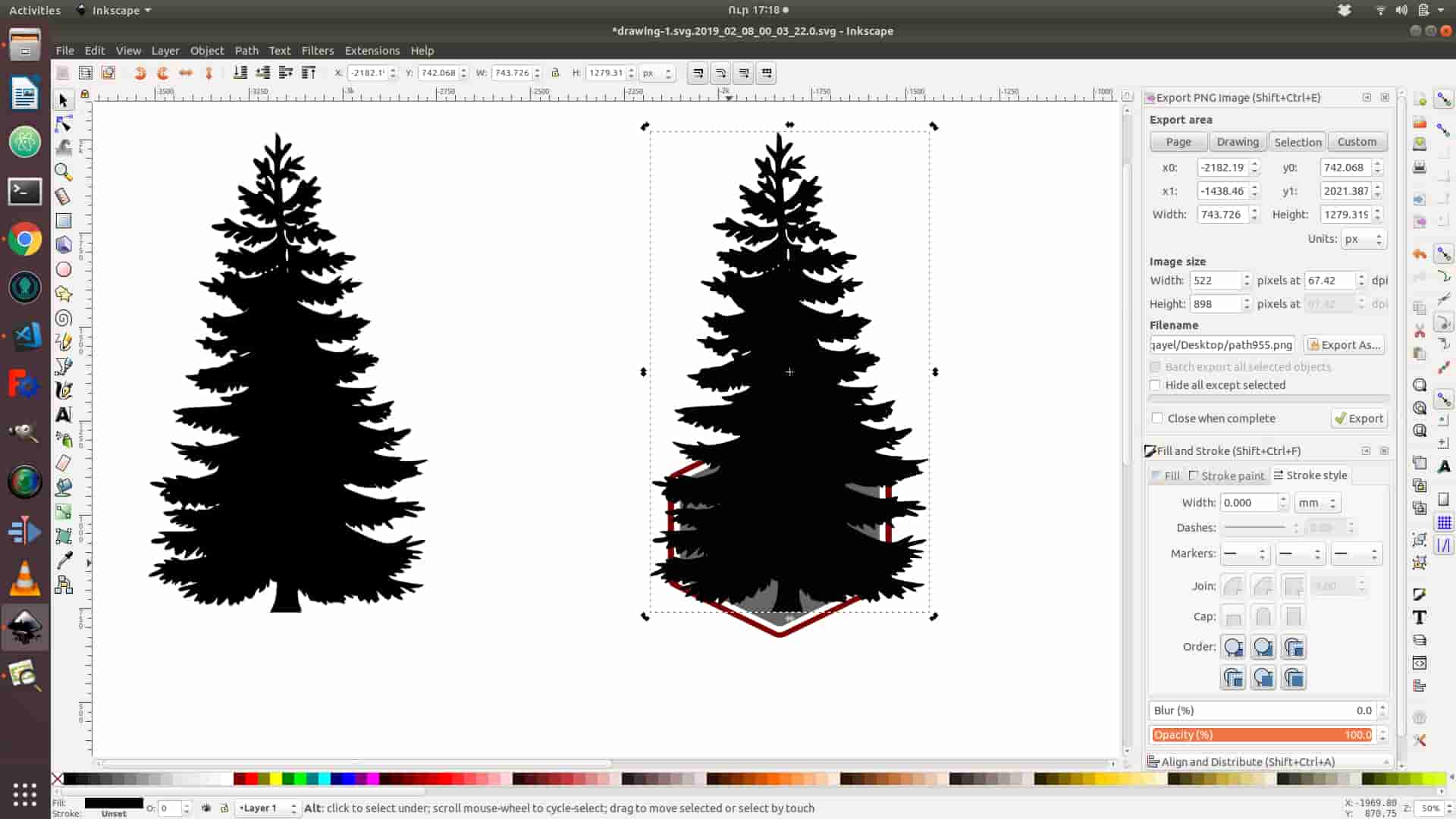The image size is (1456, 819).
Task: Pick the Rectangle tool
Action: (64, 221)
